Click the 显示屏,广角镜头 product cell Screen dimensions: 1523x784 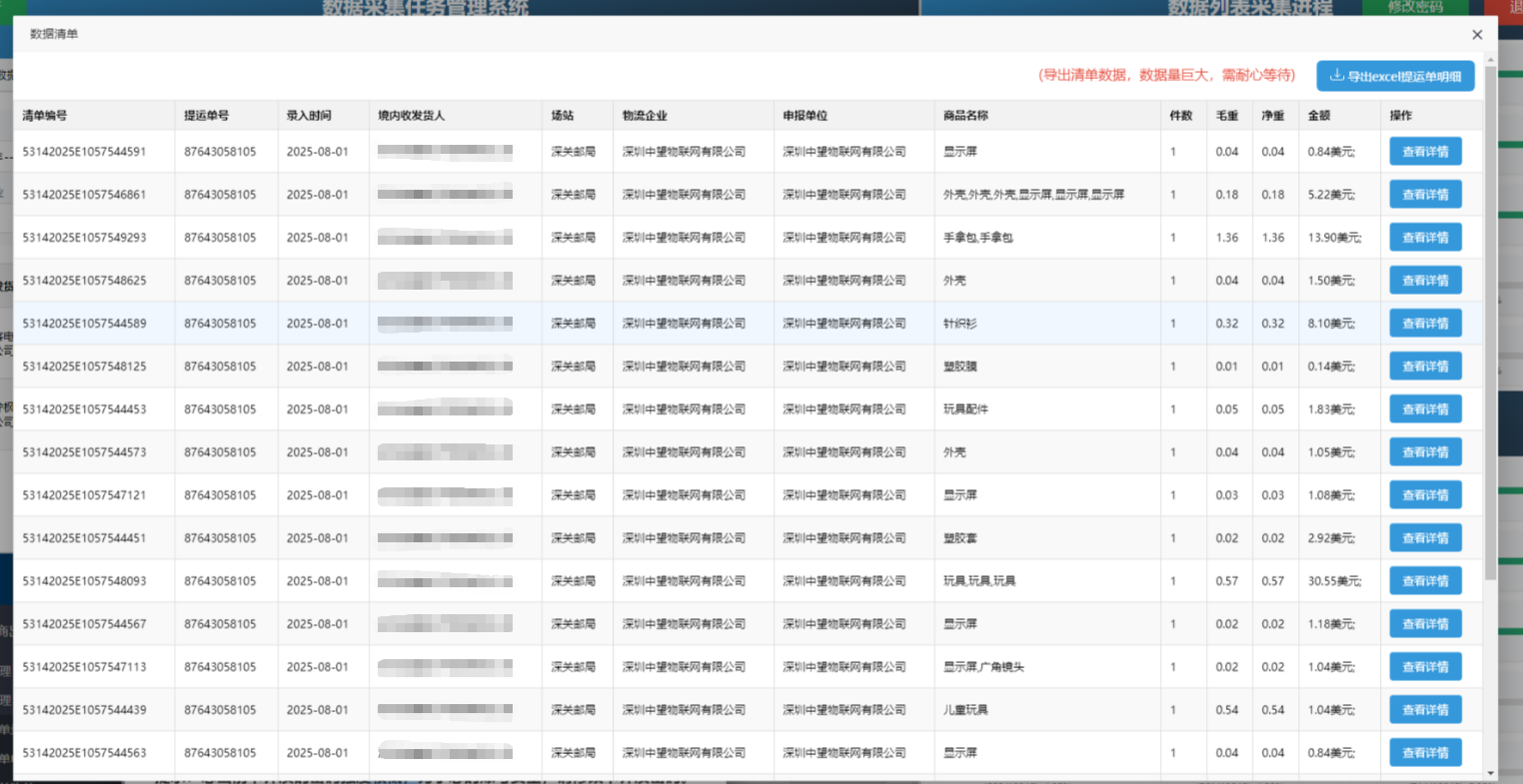click(983, 667)
